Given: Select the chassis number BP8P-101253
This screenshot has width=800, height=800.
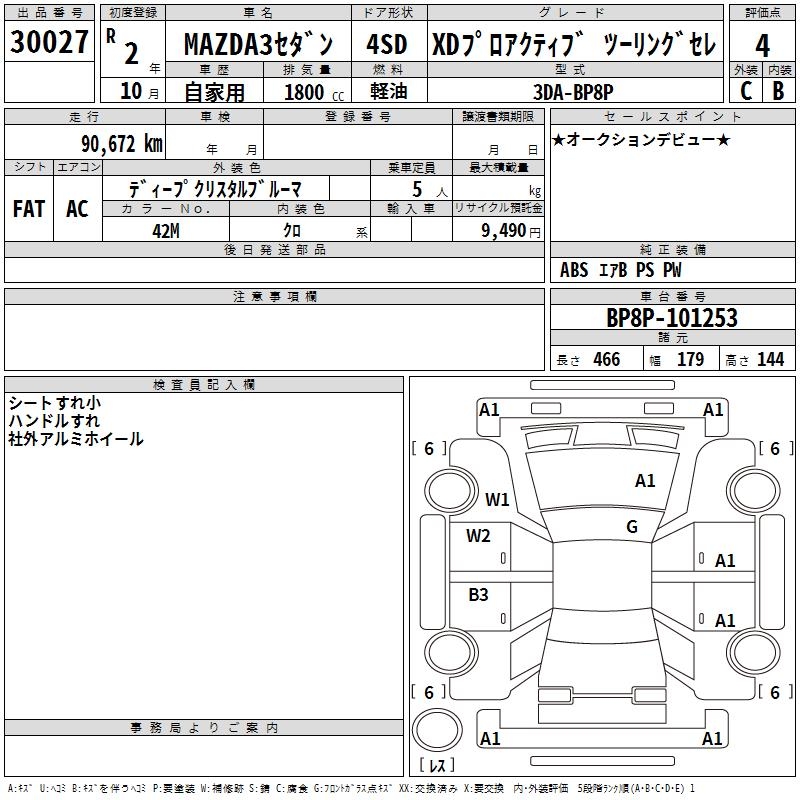Looking at the screenshot, I should click(672, 318).
